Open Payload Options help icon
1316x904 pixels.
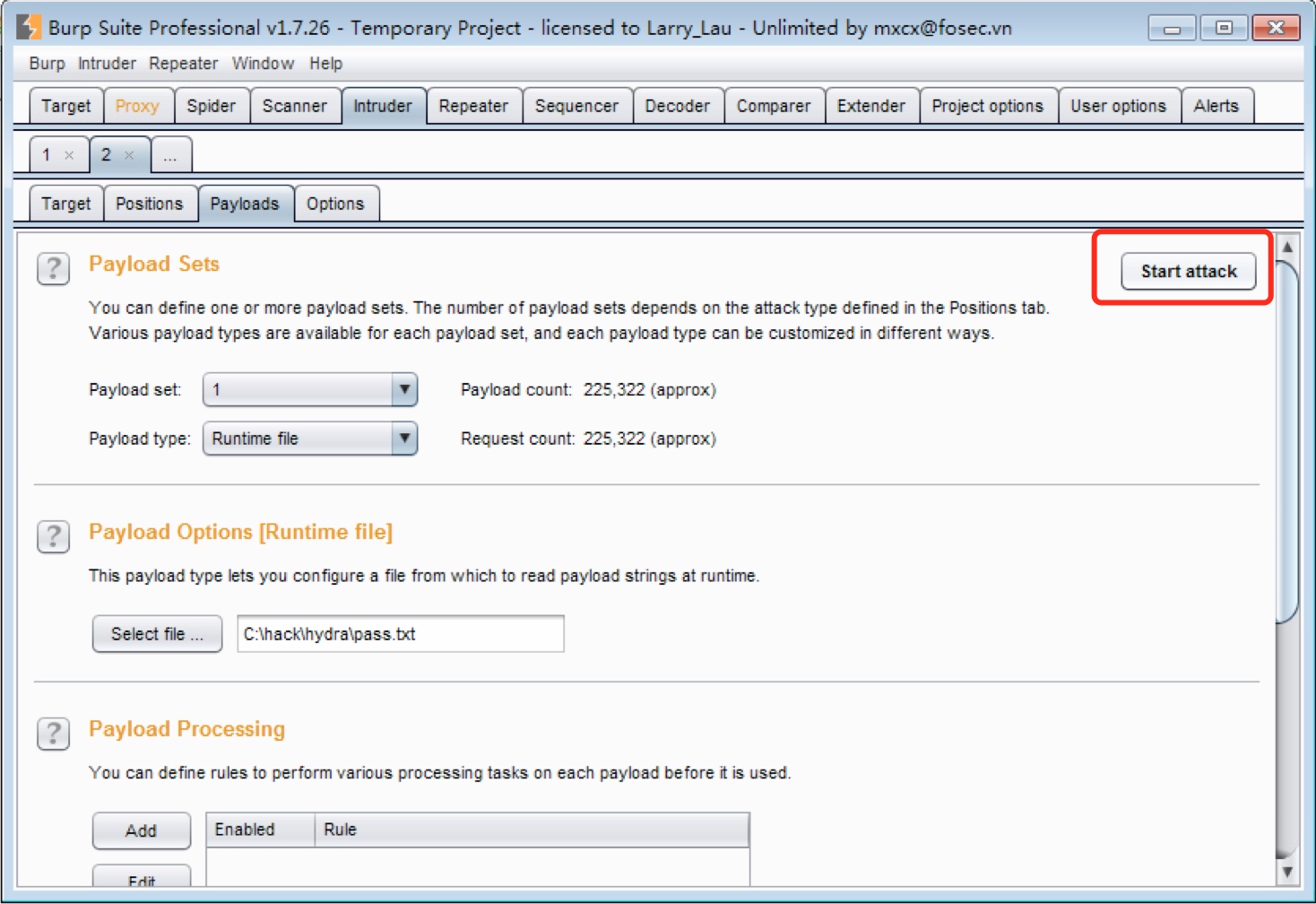(x=54, y=536)
